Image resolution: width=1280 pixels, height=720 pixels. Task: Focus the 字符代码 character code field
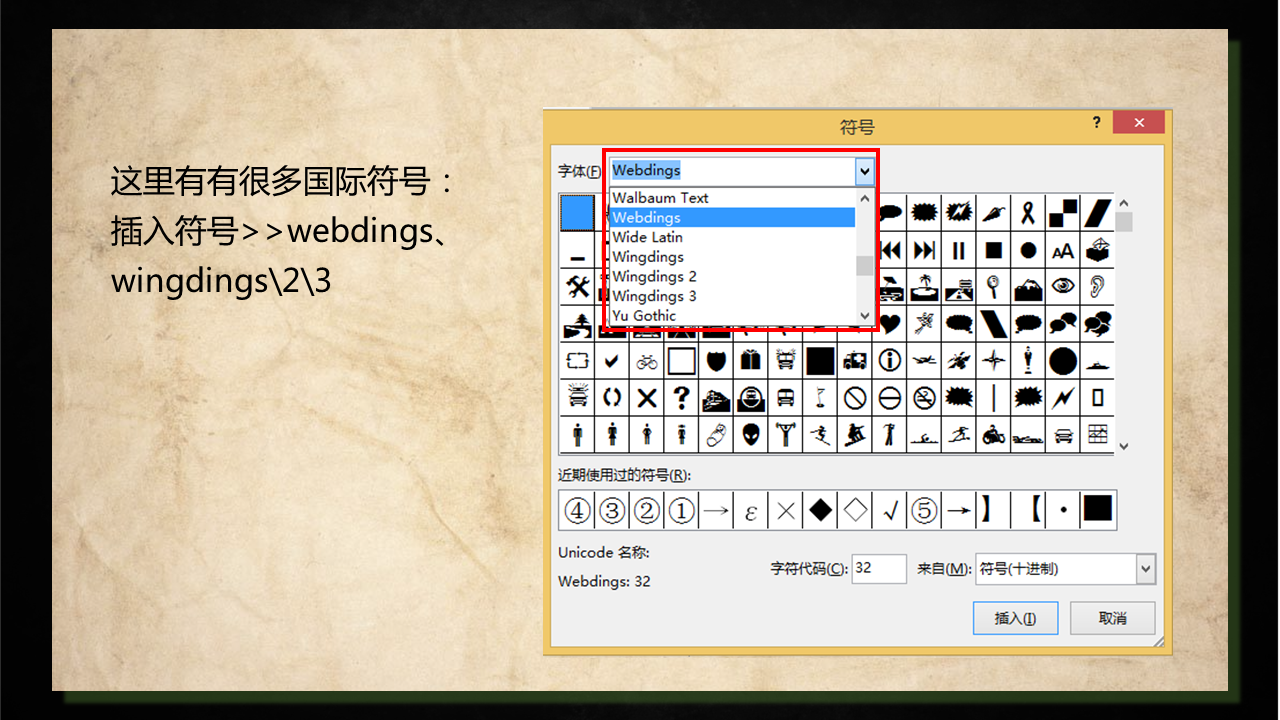[x=879, y=569]
